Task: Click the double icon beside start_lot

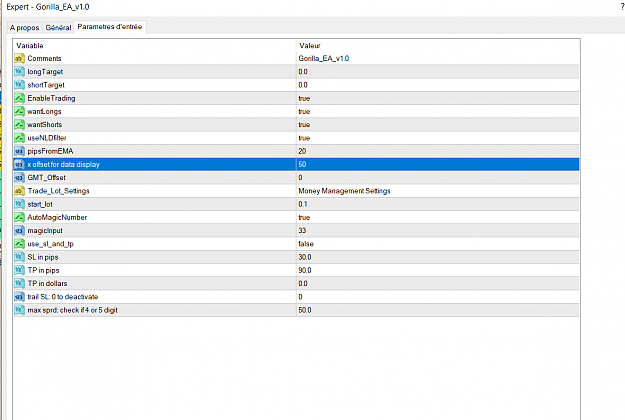Action: click(19, 204)
